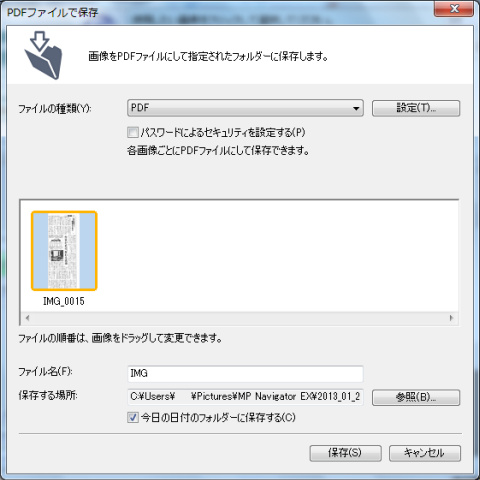Click the dialog title PDFファイルで保存

[53, 12]
